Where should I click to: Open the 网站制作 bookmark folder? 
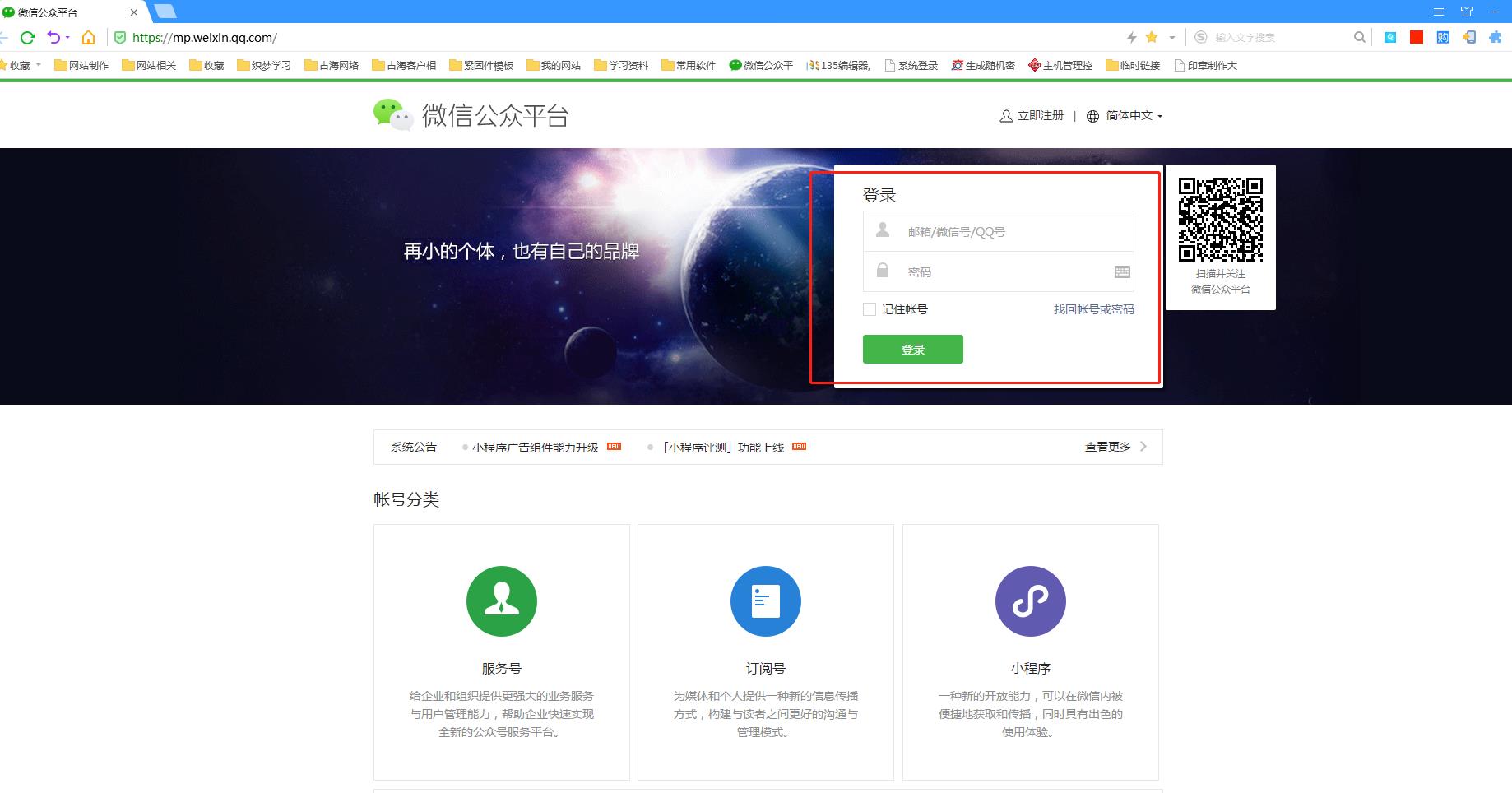pos(81,65)
